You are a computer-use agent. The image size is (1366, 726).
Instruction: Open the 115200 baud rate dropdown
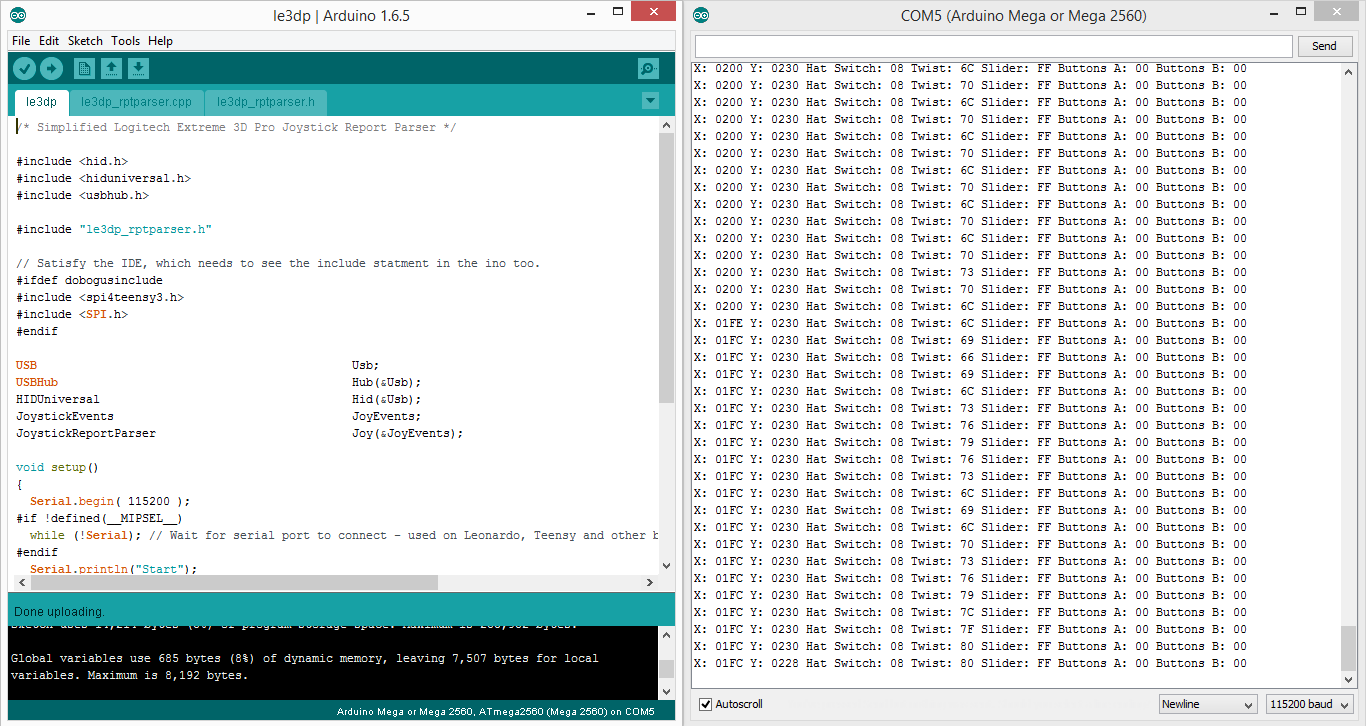pos(1309,704)
